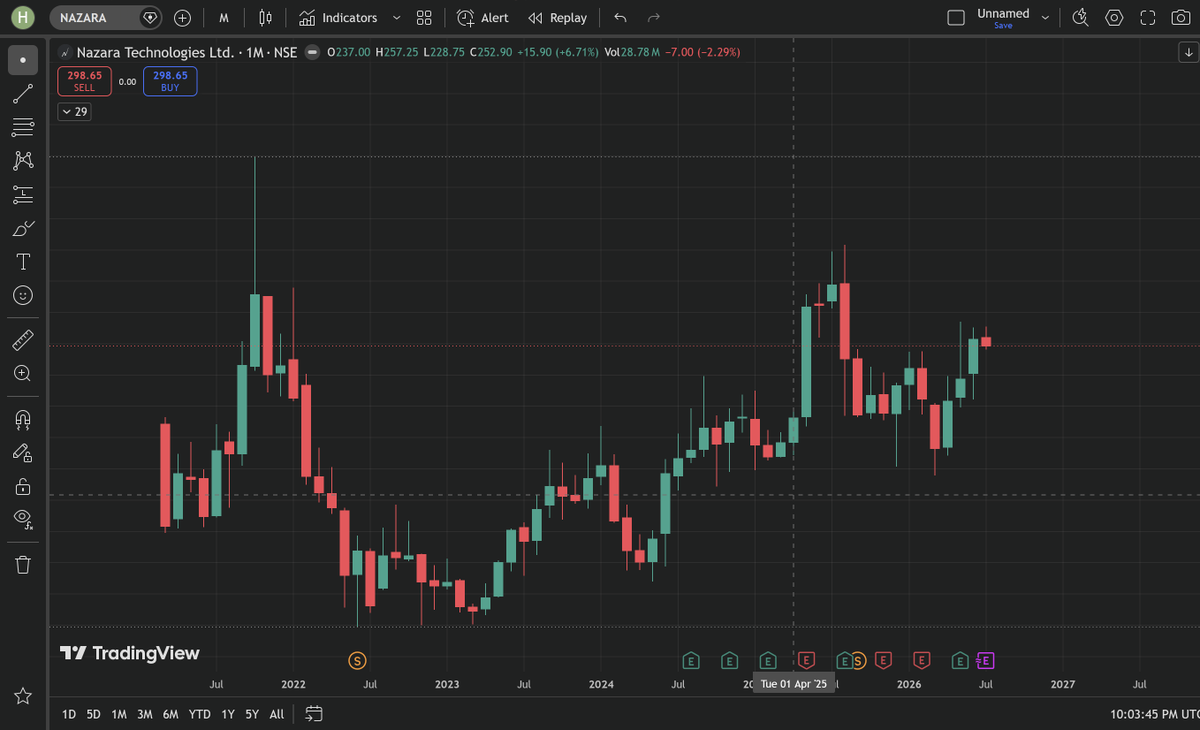Click the 0.00 spread value
This screenshot has width=1200, height=730.
127,82
